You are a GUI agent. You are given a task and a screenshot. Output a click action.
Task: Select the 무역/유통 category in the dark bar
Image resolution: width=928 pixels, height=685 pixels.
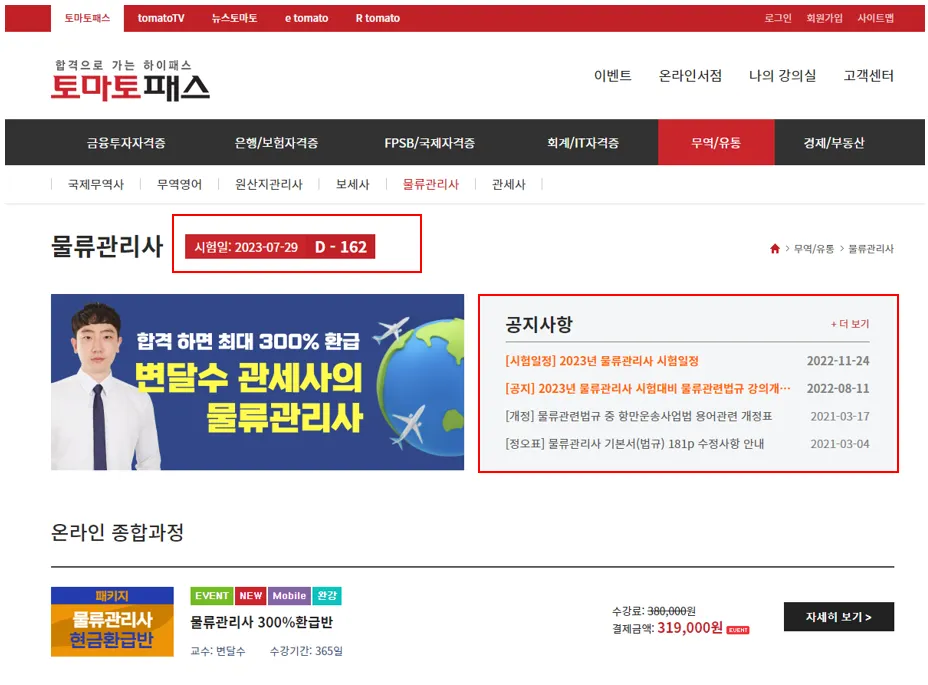(x=716, y=143)
